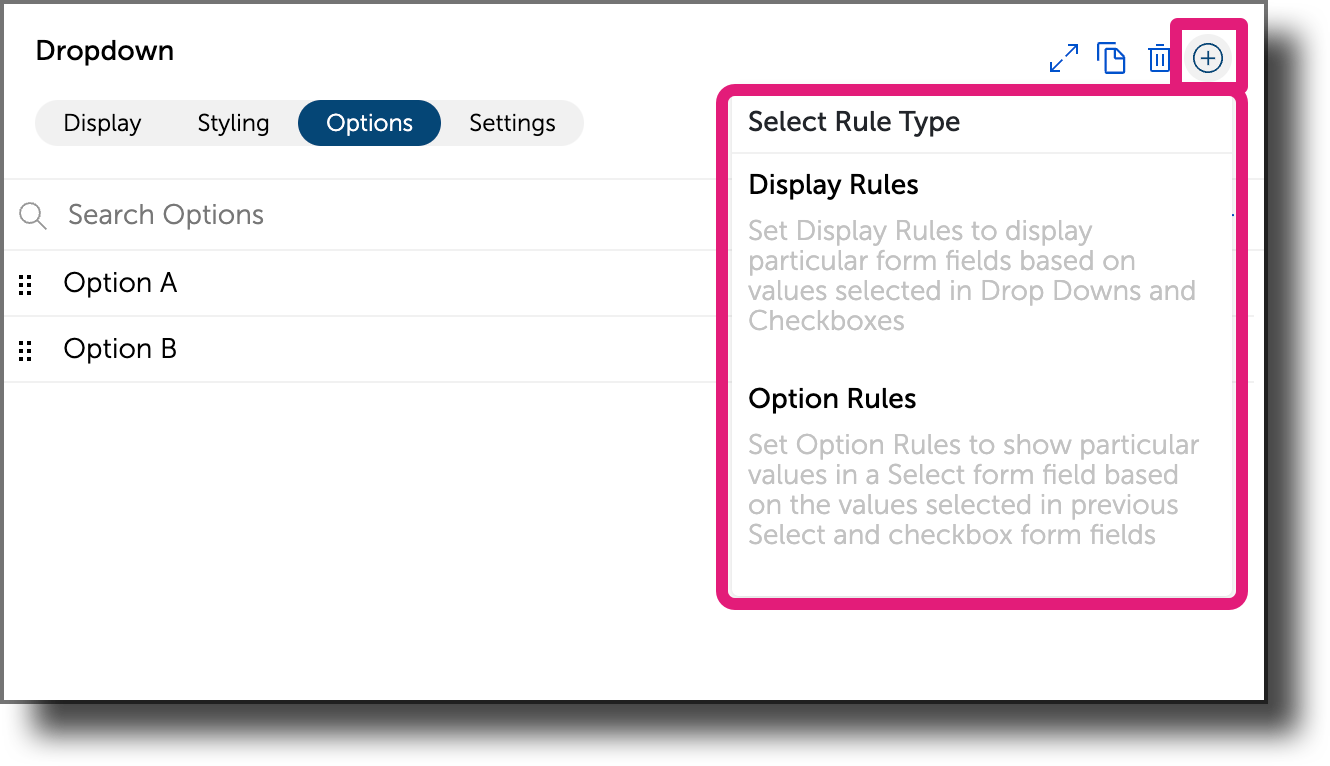1330x766 pixels.
Task: Delete the Dropdown field via trash icon
Action: pyautogui.click(x=1159, y=58)
